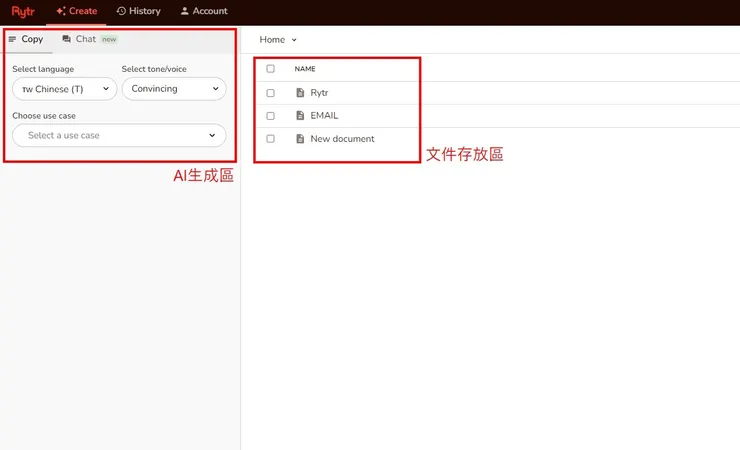Viewport: 740px width, 450px height.
Task: Click the Chat bubbles icon
Action: (67, 39)
